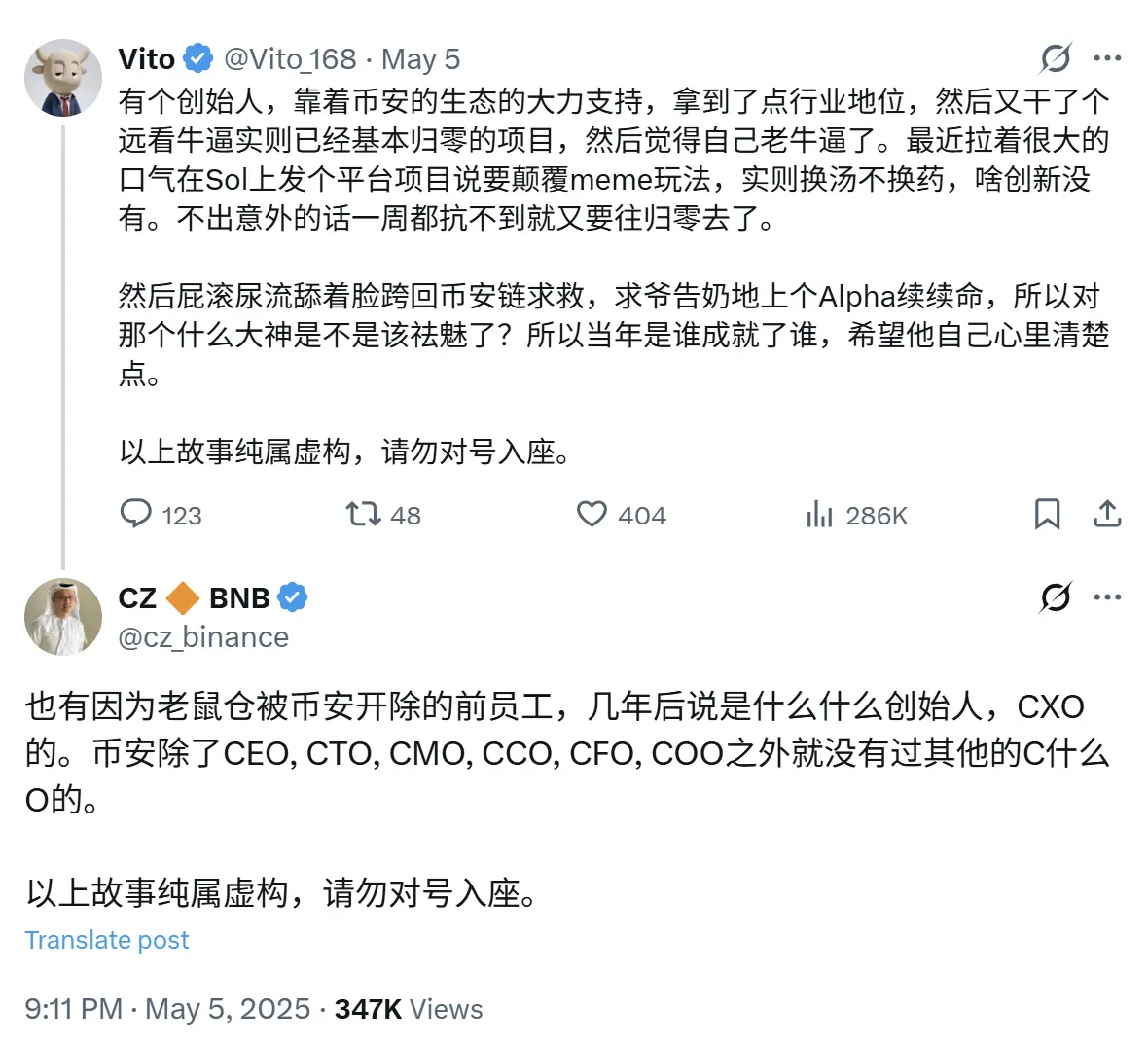
Task: Click the reply count 123
Action: [x=179, y=516]
